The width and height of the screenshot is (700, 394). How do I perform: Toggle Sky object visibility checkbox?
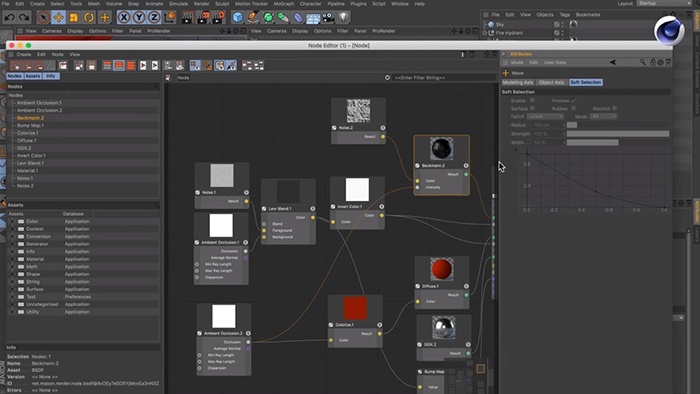pyautogui.click(x=557, y=25)
